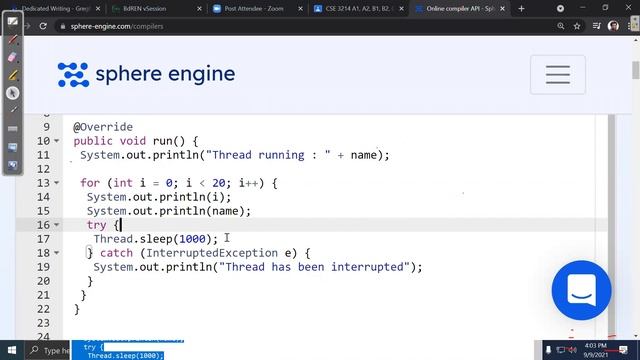Click the public void run() declaration
Screen dimensions: 640x360
point(136,141)
